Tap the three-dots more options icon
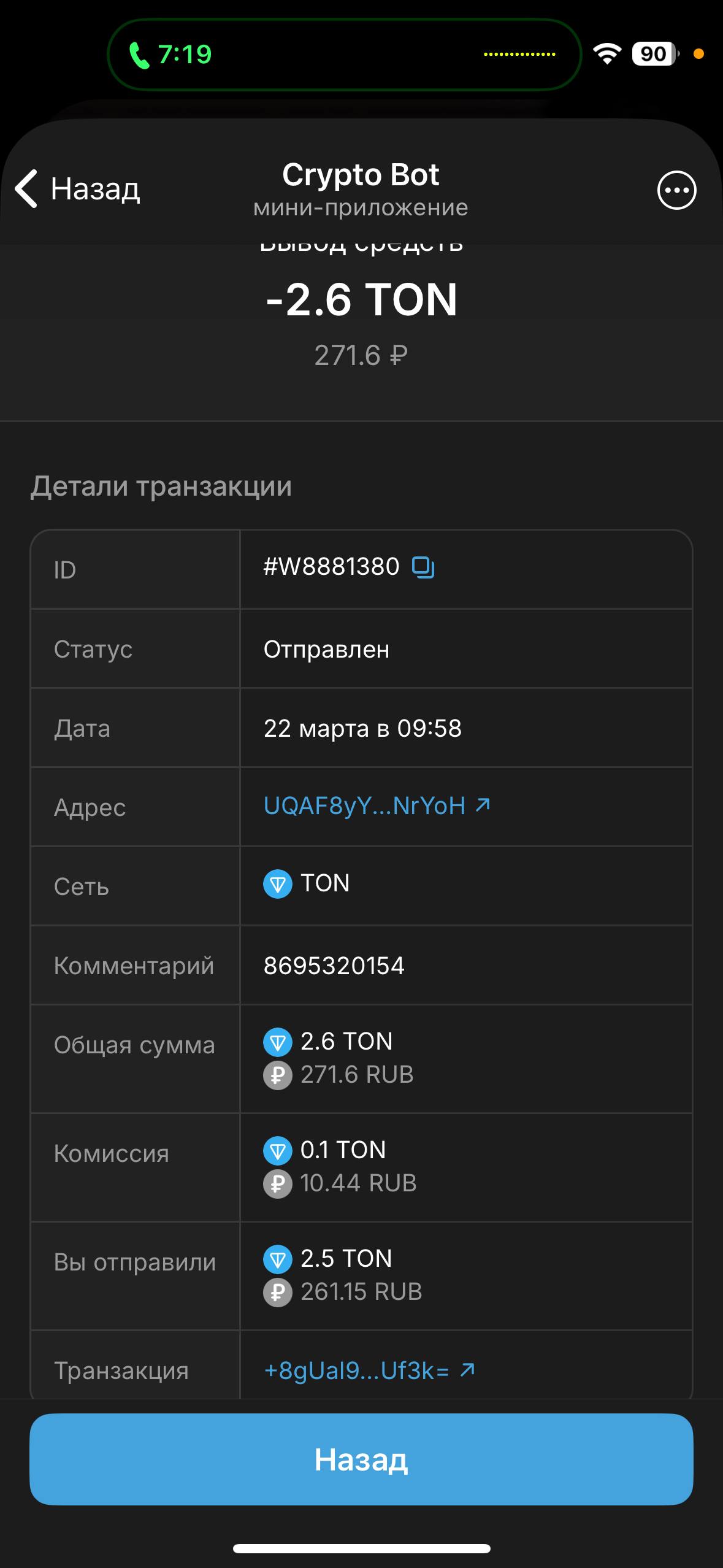The width and height of the screenshot is (723, 1568). [x=676, y=190]
